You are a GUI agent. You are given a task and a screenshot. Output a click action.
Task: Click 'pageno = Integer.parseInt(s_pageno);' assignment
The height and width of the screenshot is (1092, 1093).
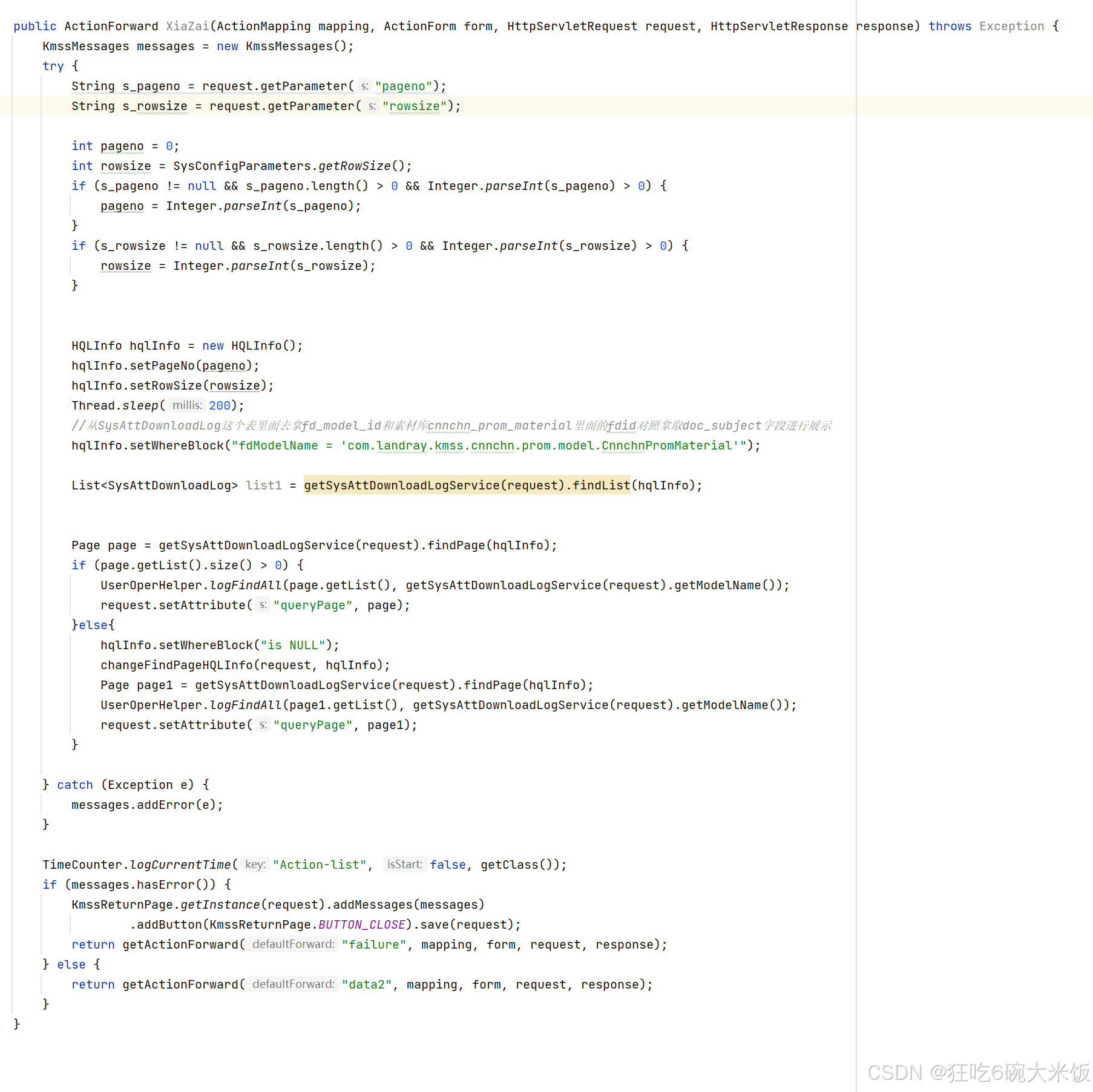click(231, 206)
